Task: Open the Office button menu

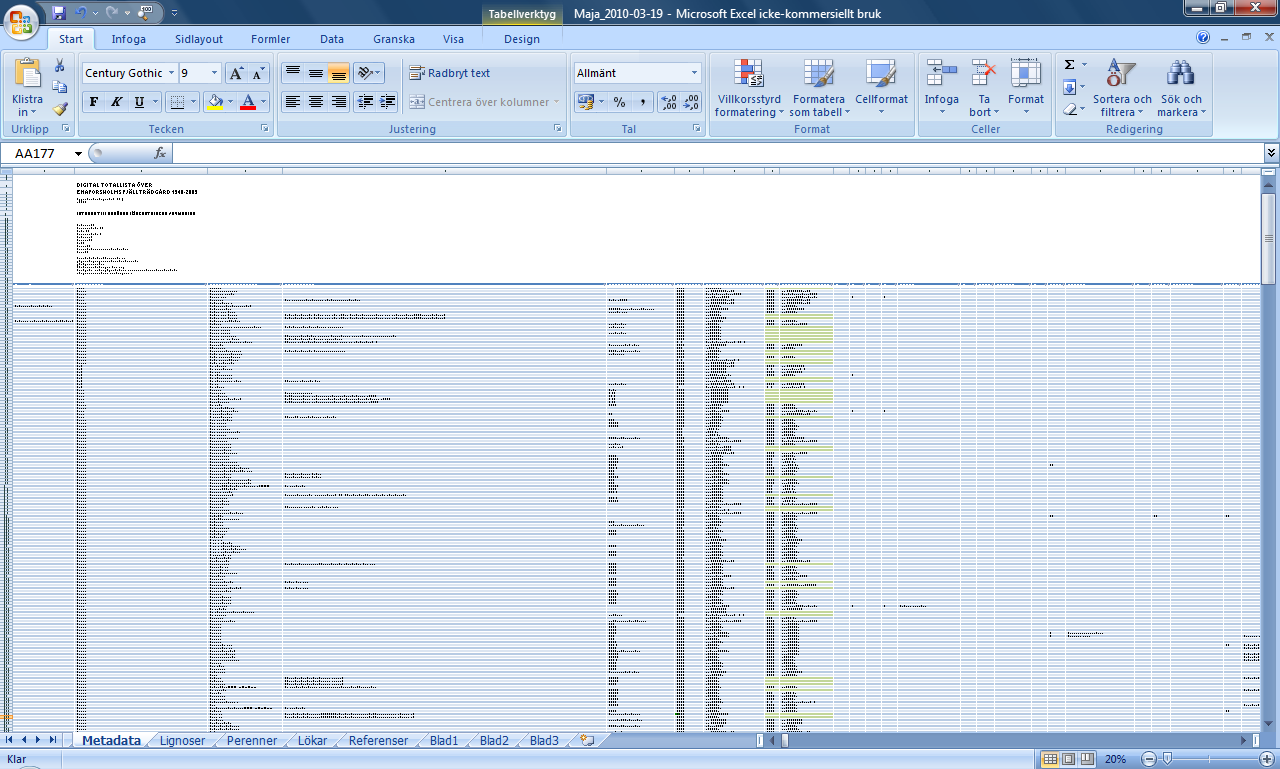Action: pyautogui.click(x=22, y=20)
